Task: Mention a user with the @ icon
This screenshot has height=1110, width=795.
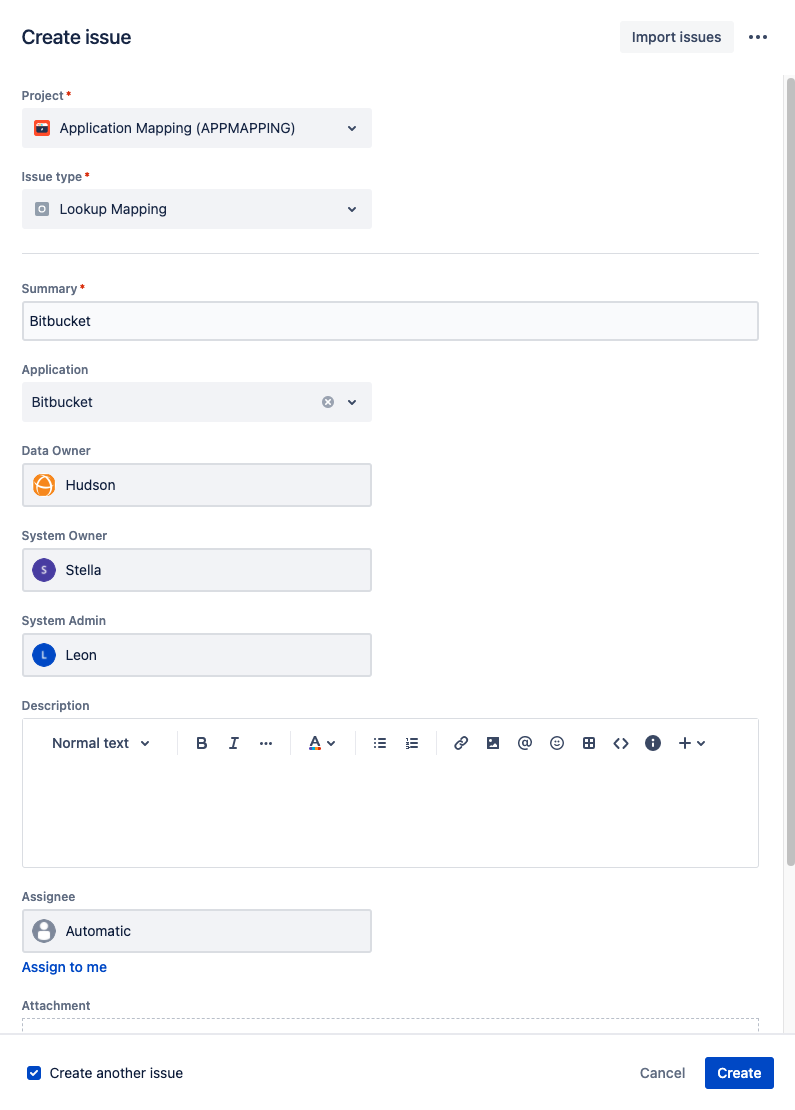Action: (x=525, y=743)
